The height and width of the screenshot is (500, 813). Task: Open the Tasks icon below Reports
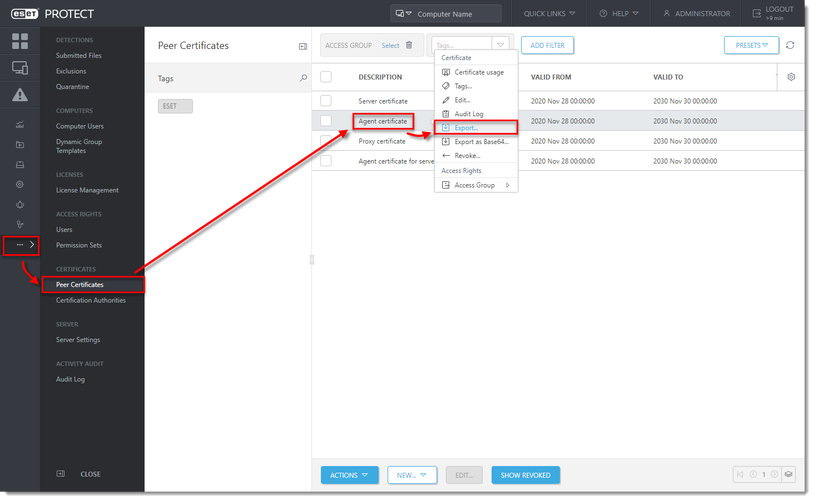point(20,145)
